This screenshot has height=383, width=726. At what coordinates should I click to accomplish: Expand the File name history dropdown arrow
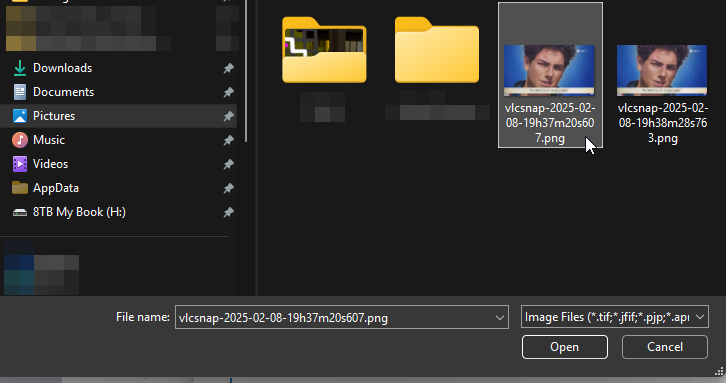click(500, 318)
